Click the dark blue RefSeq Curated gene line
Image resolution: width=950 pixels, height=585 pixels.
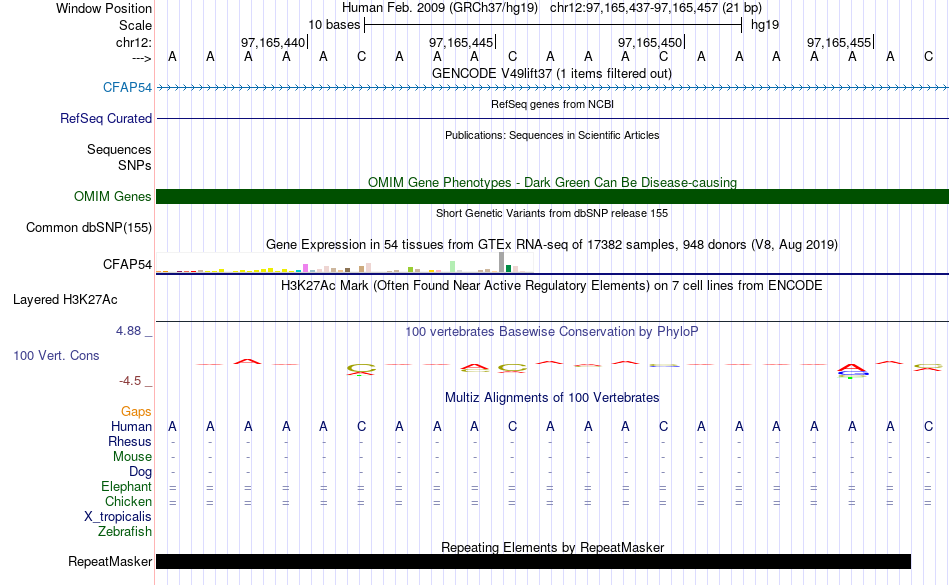(x=553, y=119)
